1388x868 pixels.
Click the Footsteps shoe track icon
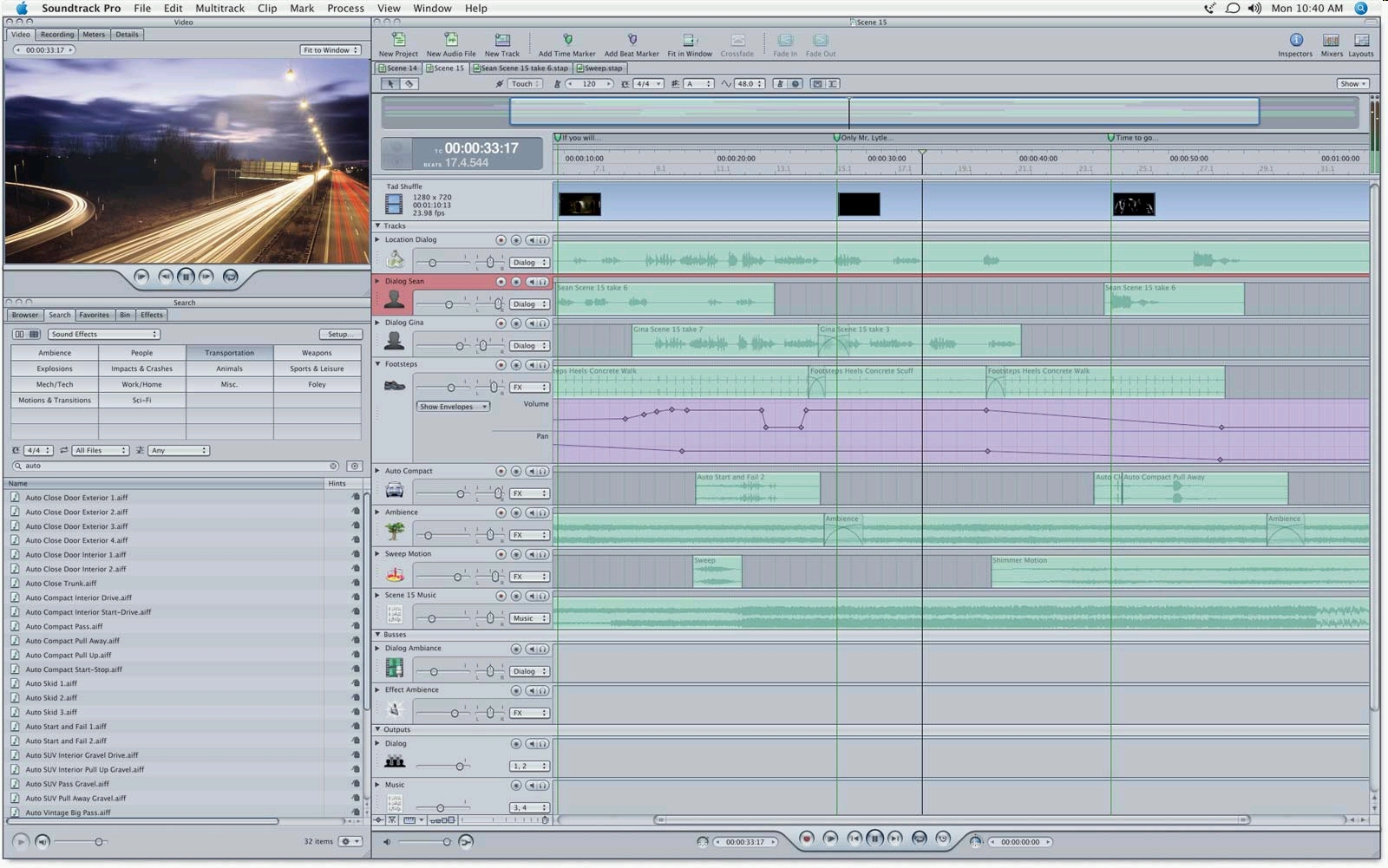[x=395, y=385]
